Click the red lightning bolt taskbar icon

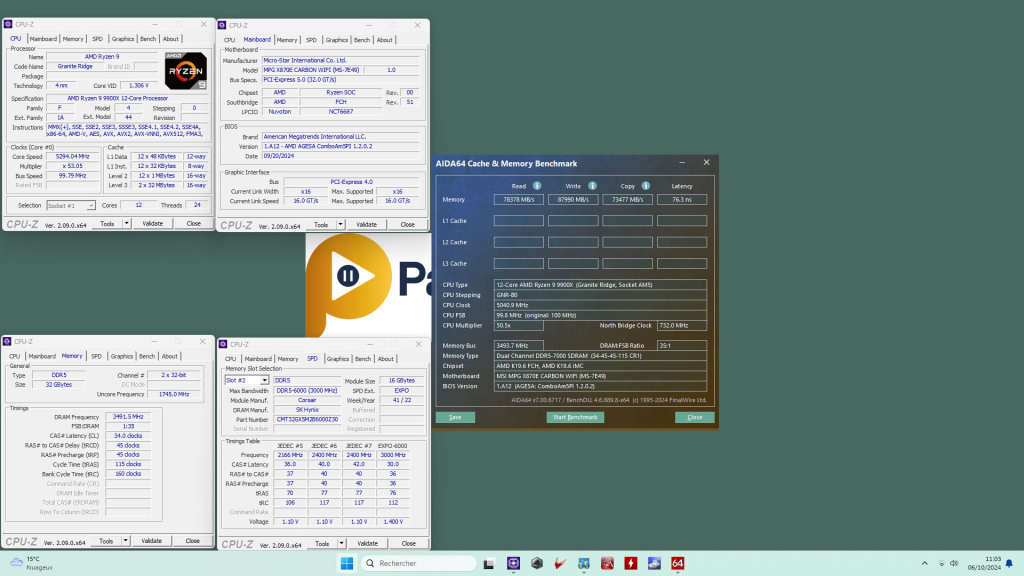pyautogui.click(x=630, y=563)
